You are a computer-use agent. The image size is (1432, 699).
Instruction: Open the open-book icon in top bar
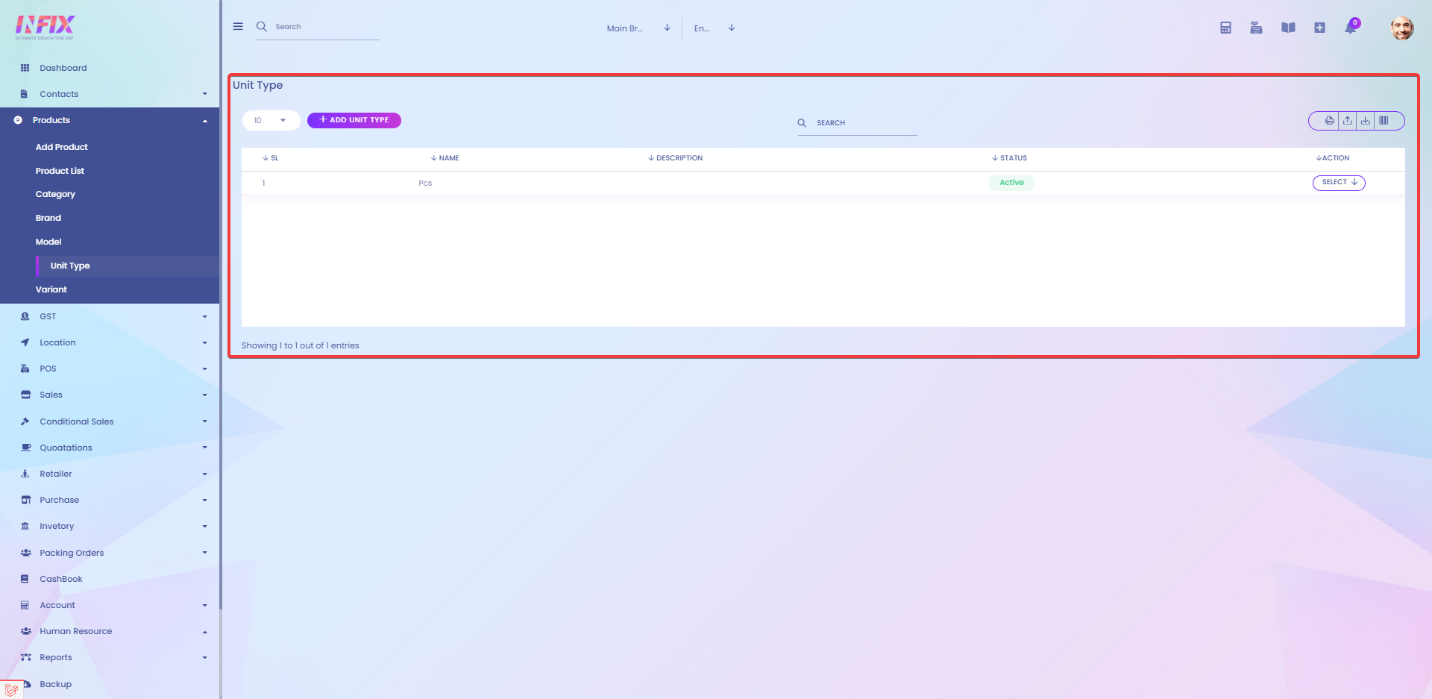point(1288,28)
